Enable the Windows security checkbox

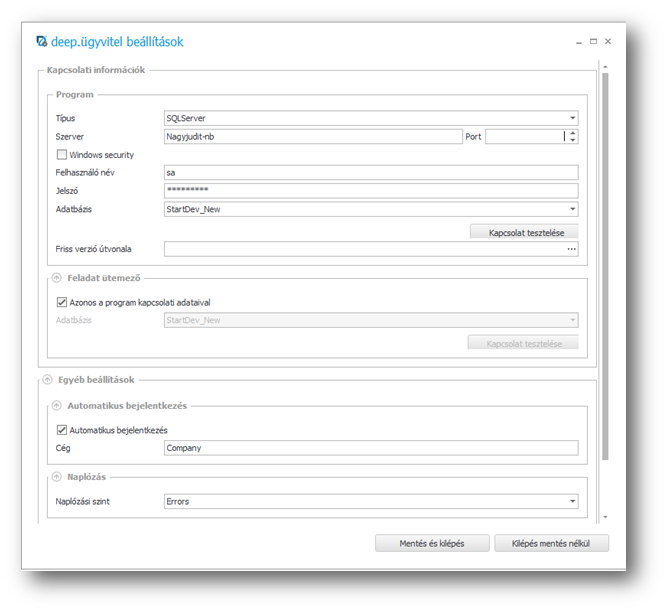click(62, 155)
